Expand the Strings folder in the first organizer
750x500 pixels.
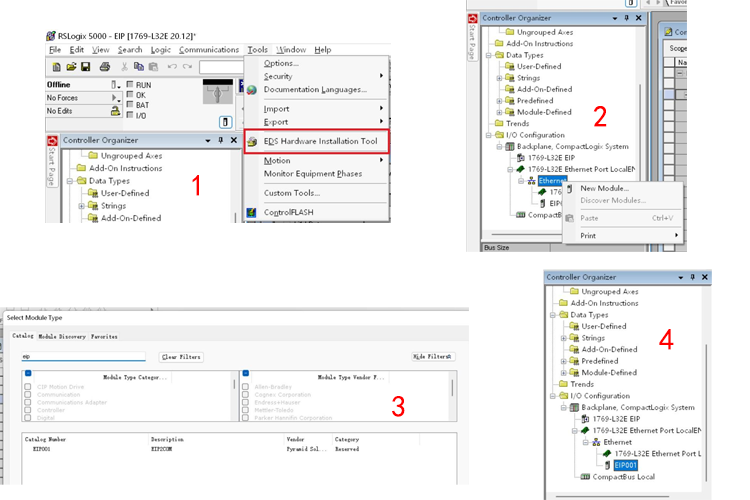pos(82,206)
